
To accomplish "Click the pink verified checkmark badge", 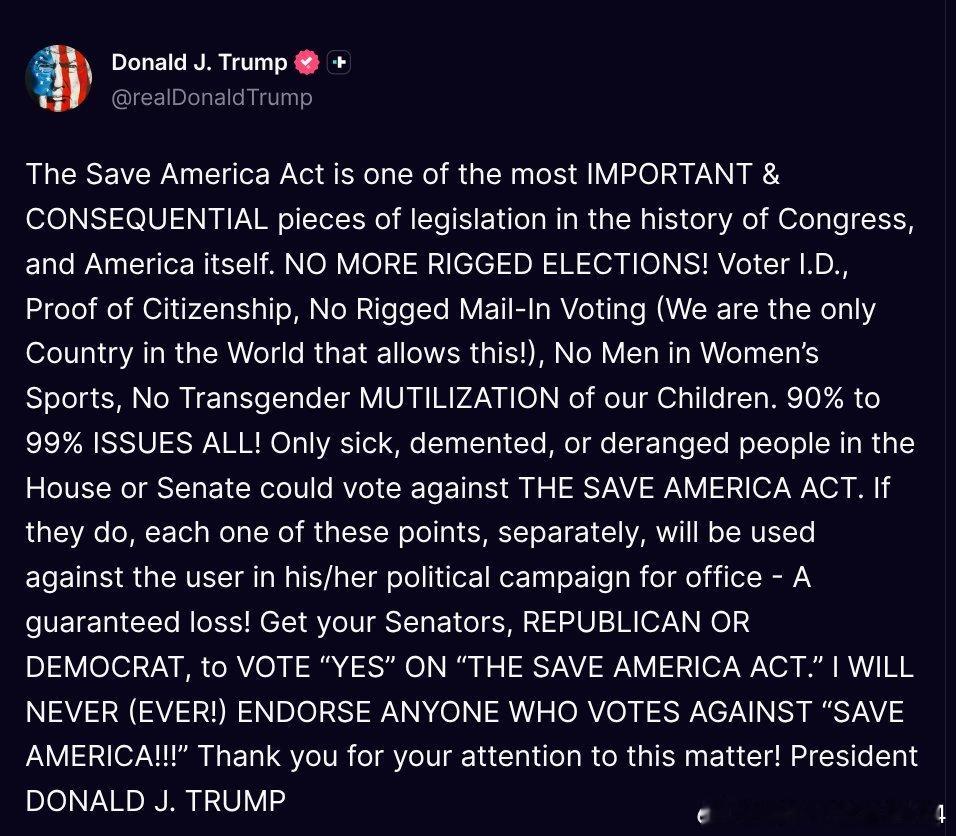I will click(307, 62).
